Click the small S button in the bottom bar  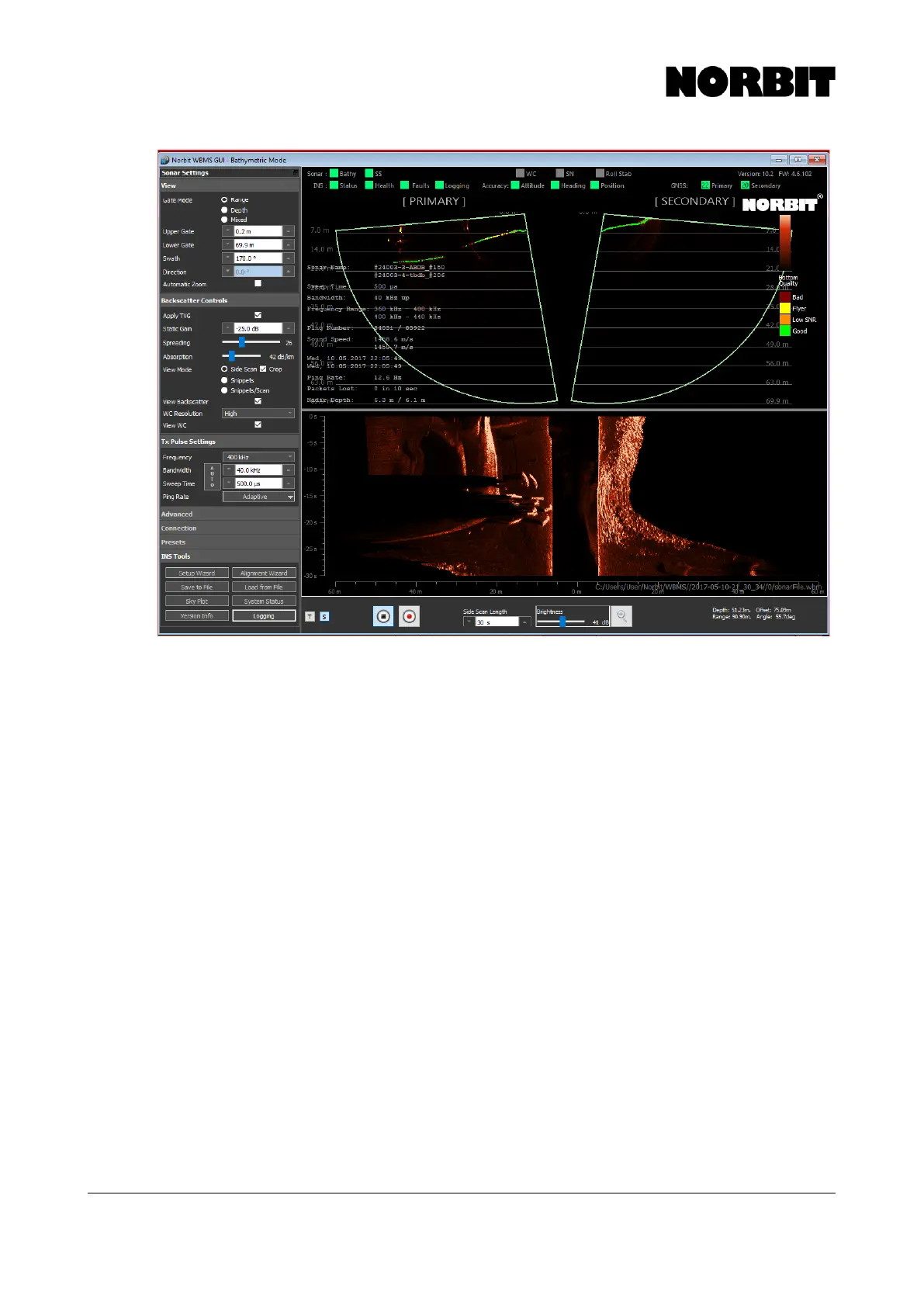(324, 617)
